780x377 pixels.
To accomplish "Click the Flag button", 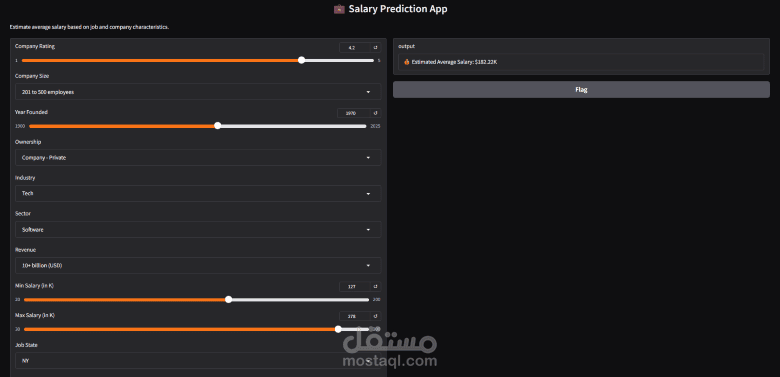I will click(x=581, y=90).
